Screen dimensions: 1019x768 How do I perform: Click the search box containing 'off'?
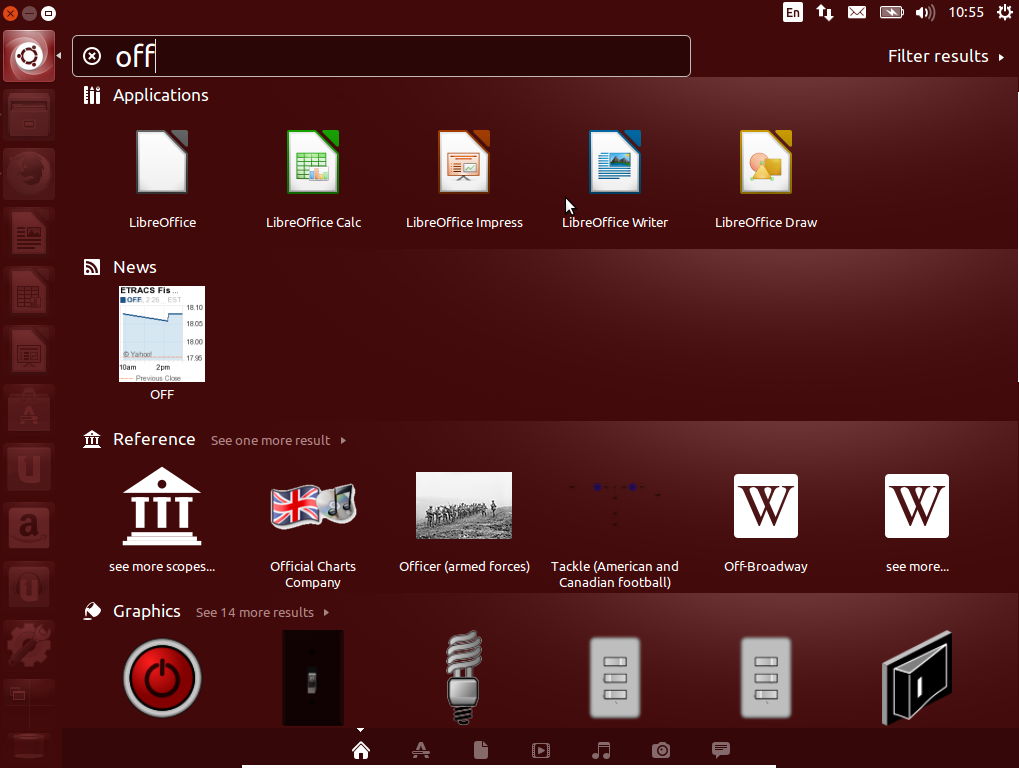(381, 57)
